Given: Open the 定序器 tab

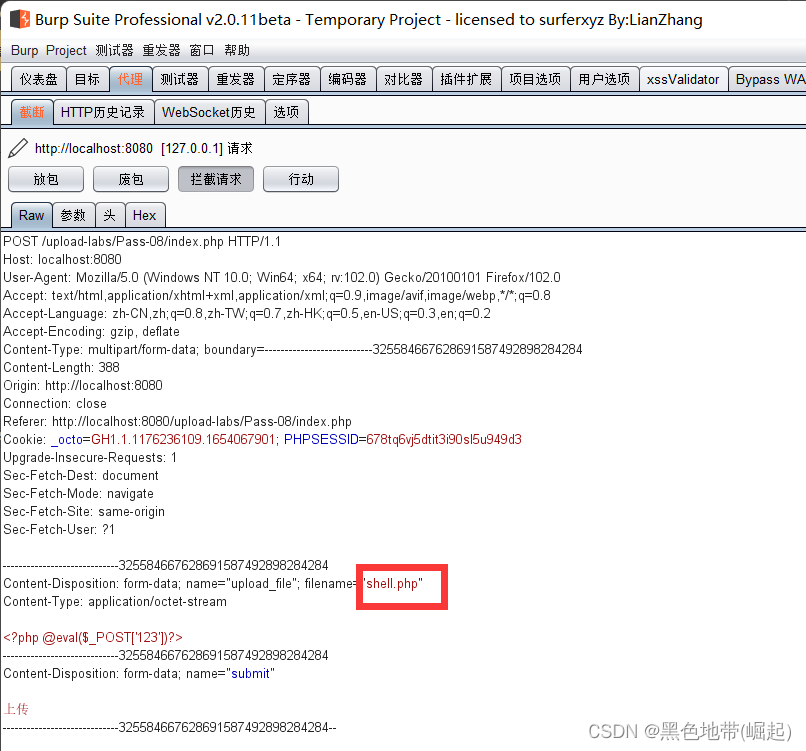Looking at the screenshot, I should click(x=291, y=79).
